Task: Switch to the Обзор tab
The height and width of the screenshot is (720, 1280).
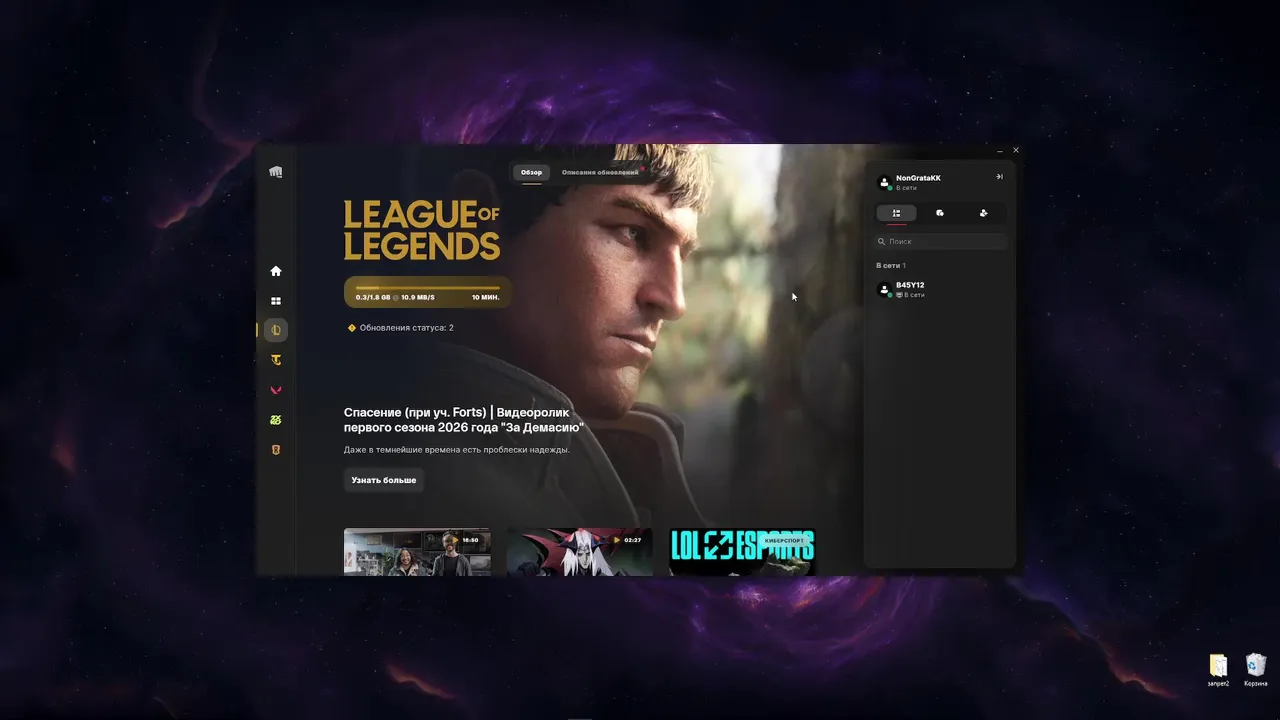Action: (532, 173)
